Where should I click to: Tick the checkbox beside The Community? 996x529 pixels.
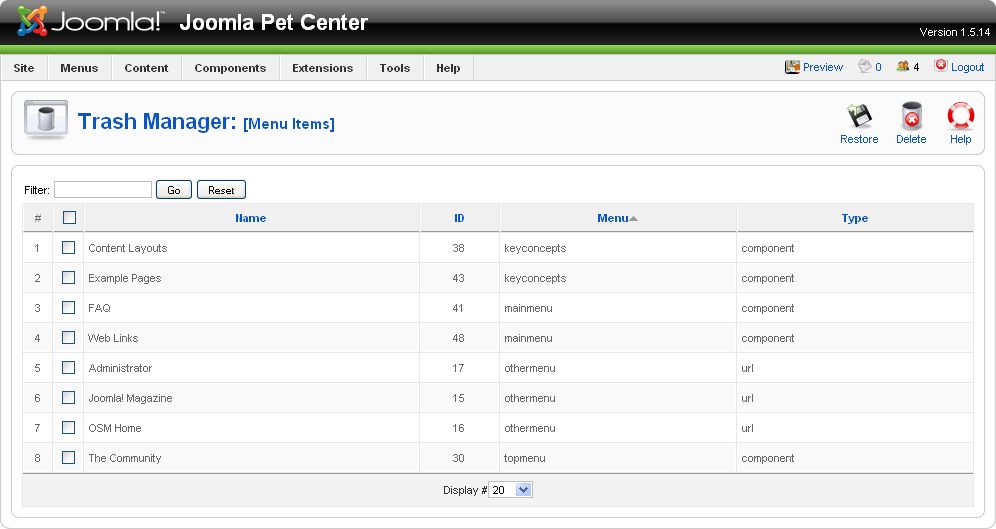(x=69, y=457)
